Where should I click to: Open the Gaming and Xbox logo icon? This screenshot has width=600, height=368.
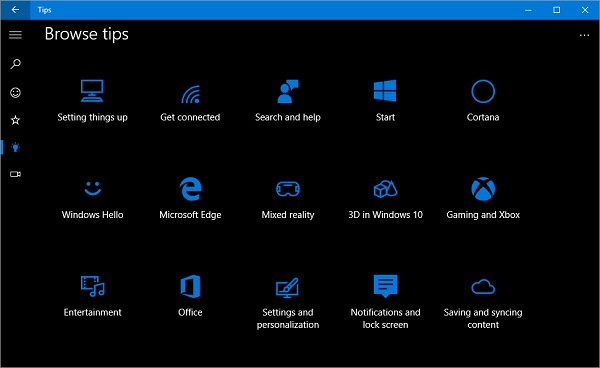click(x=483, y=189)
